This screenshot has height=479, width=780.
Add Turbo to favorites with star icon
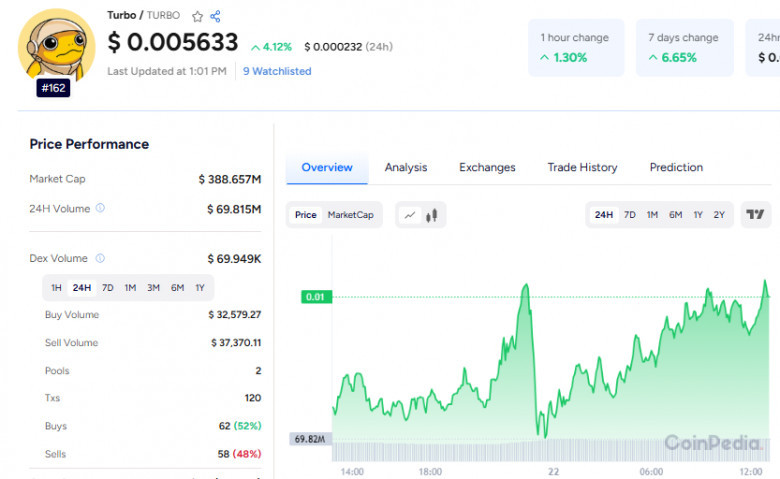[x=197, y=16]
